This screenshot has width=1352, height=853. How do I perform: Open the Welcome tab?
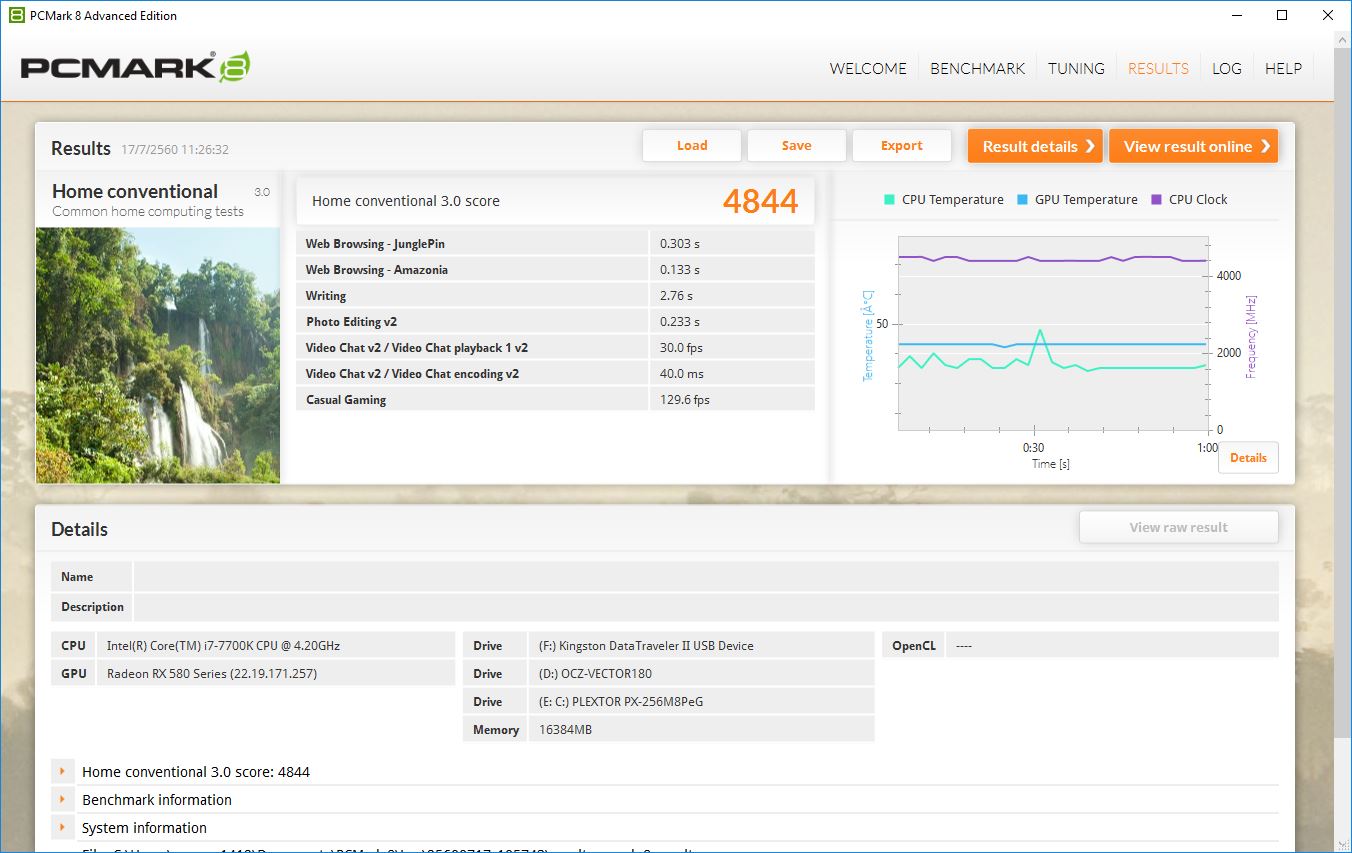868,69
